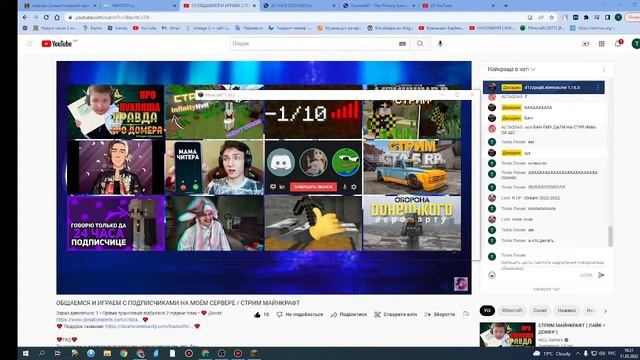Go back with the browser back arrow
This screenshot has width=640, height=360.
tap(25, 18)
